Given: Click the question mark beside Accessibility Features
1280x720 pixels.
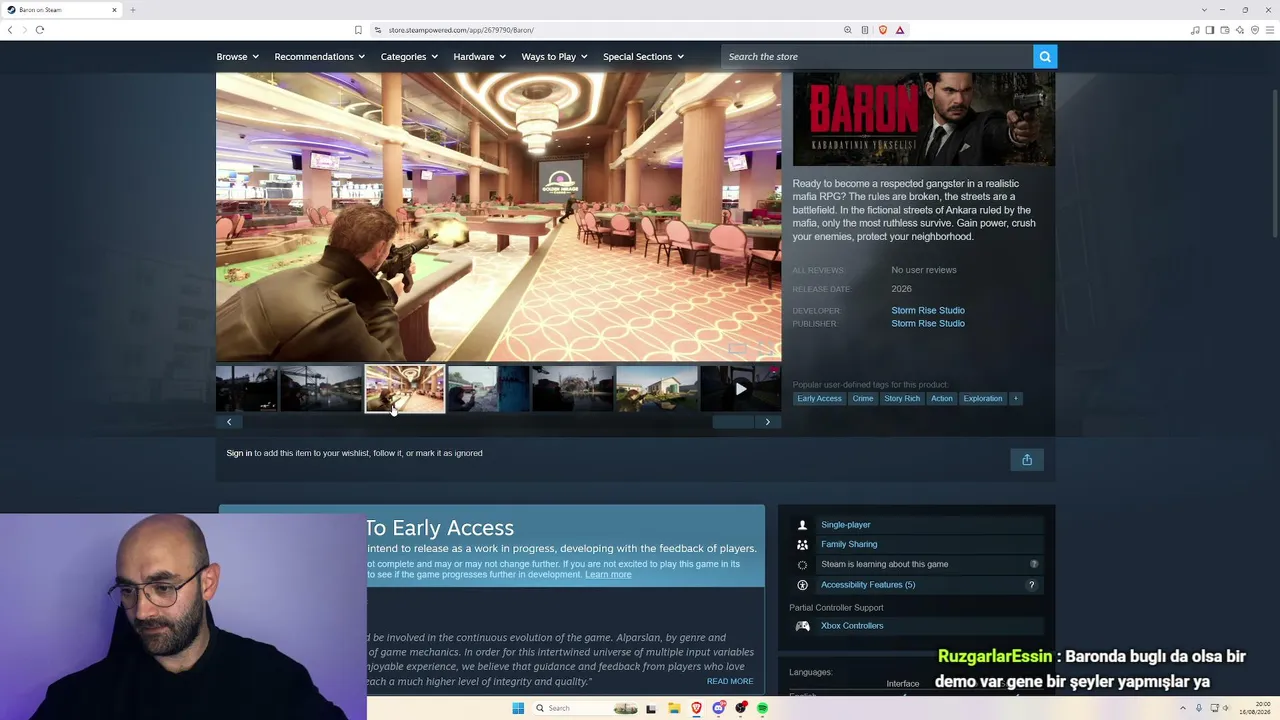Looking at the screenshot, I should [1031, 585].
